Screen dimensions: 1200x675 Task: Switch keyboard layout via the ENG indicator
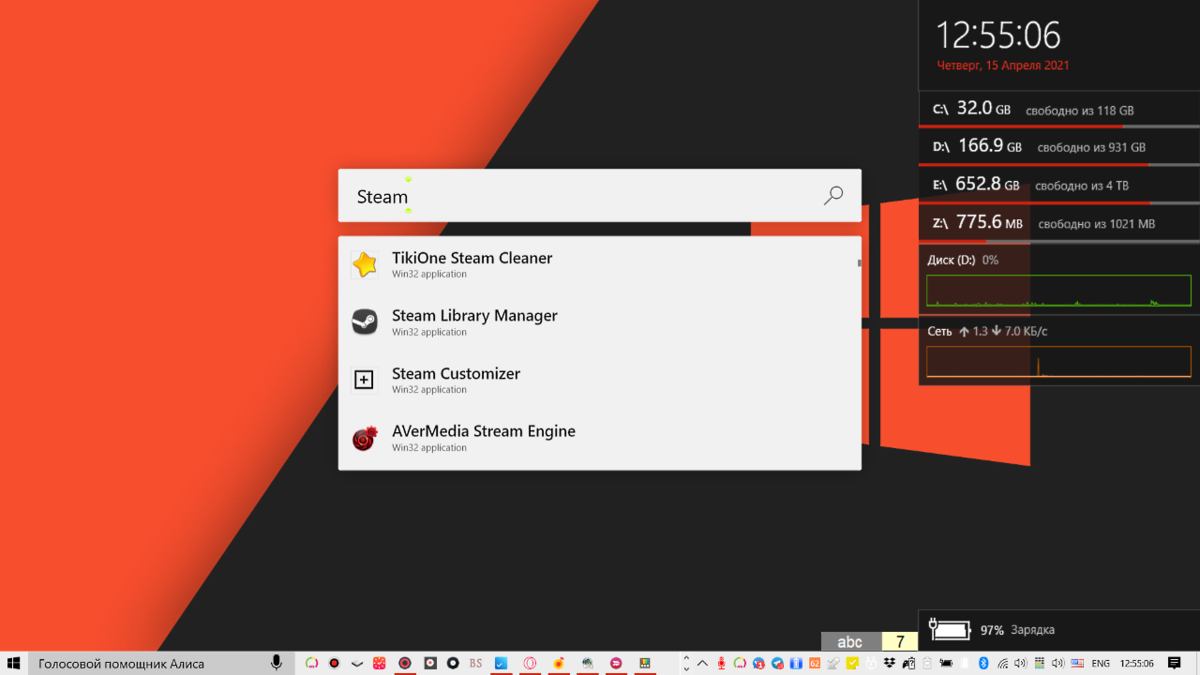click(1101, 663)
